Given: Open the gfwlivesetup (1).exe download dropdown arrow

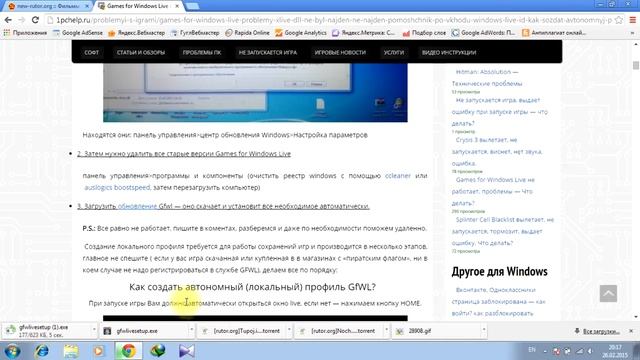Looking at the screenshot, I should (94, 330).
